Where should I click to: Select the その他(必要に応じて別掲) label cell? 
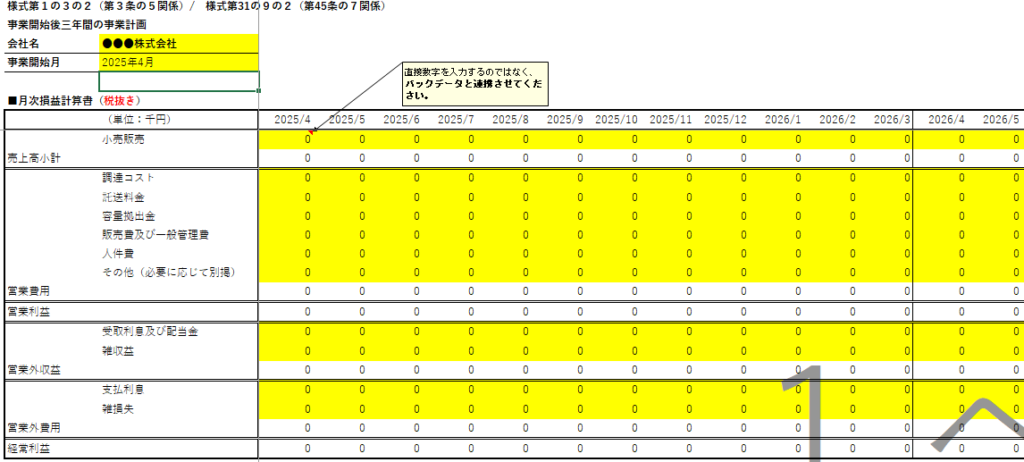(160, 273)
